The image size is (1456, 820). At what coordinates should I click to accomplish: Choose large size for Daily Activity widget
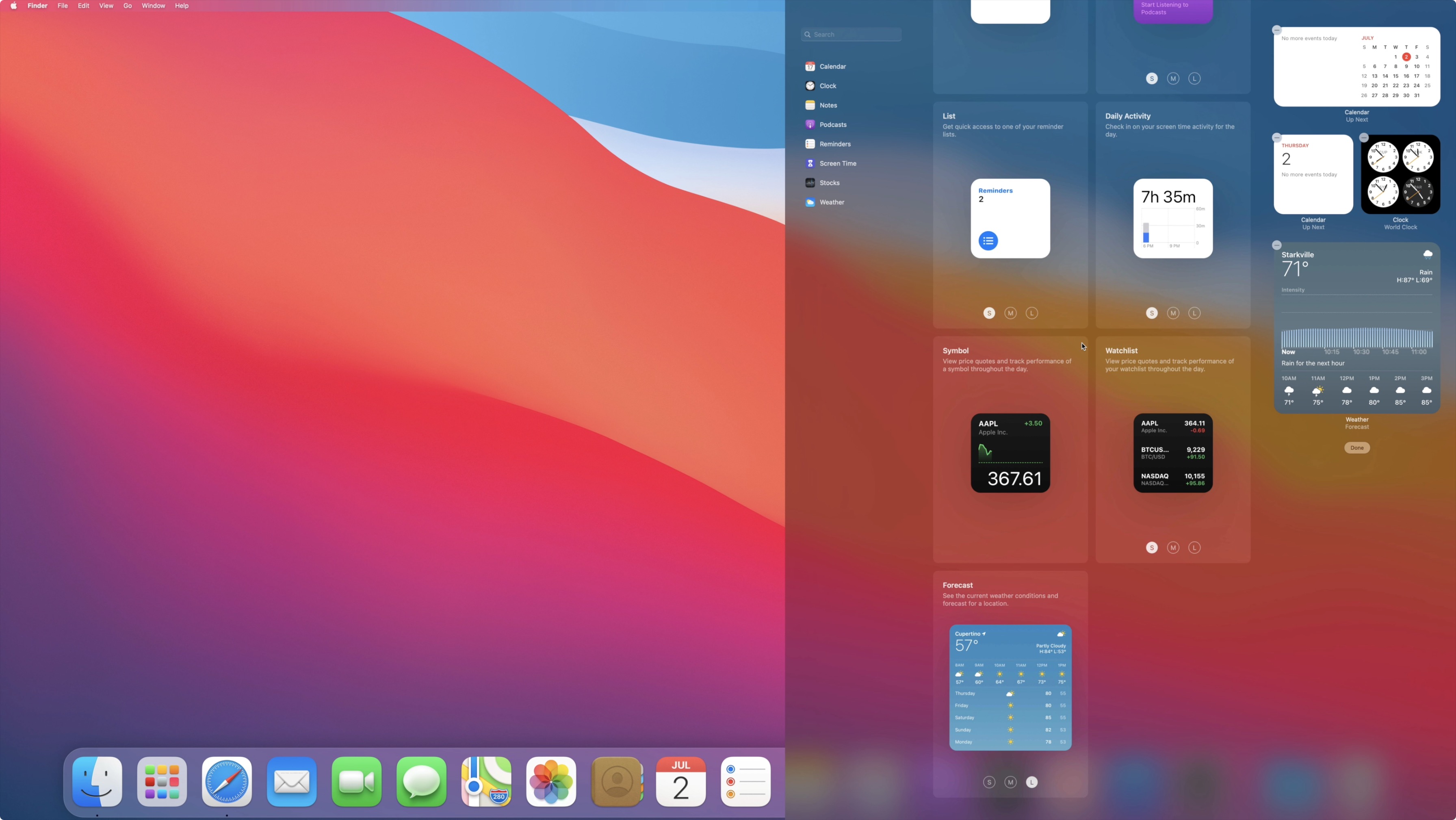coord(1194,313)
